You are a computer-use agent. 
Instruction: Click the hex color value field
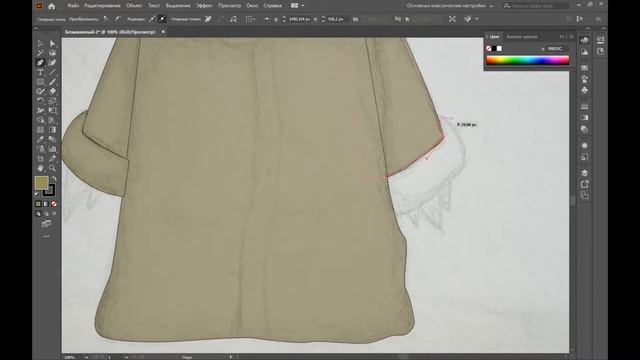coord(557,49)
